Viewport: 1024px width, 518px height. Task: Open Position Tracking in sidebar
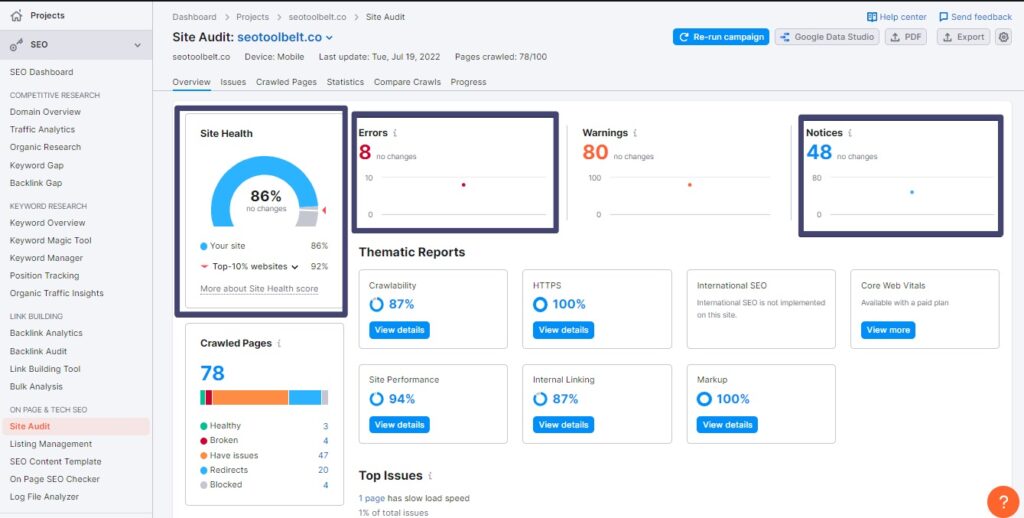pos(44,276)
